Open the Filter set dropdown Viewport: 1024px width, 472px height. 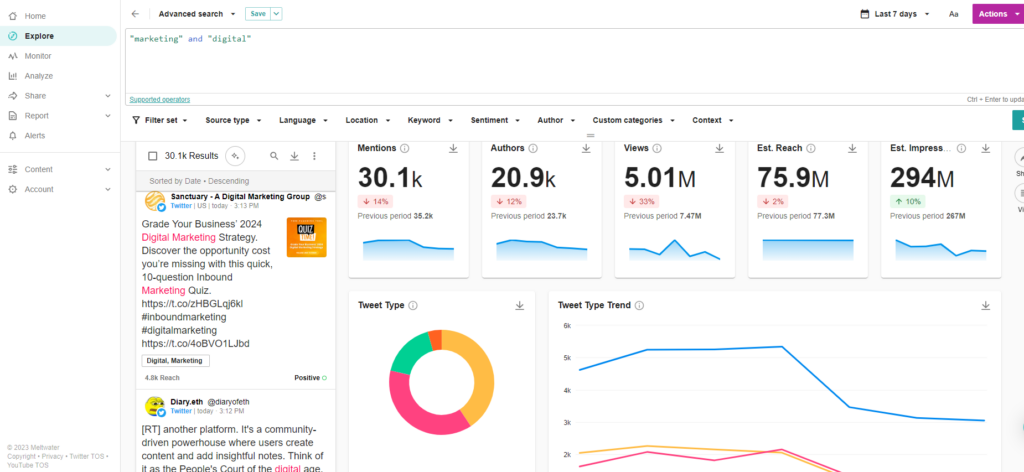(x=160, y=120)
